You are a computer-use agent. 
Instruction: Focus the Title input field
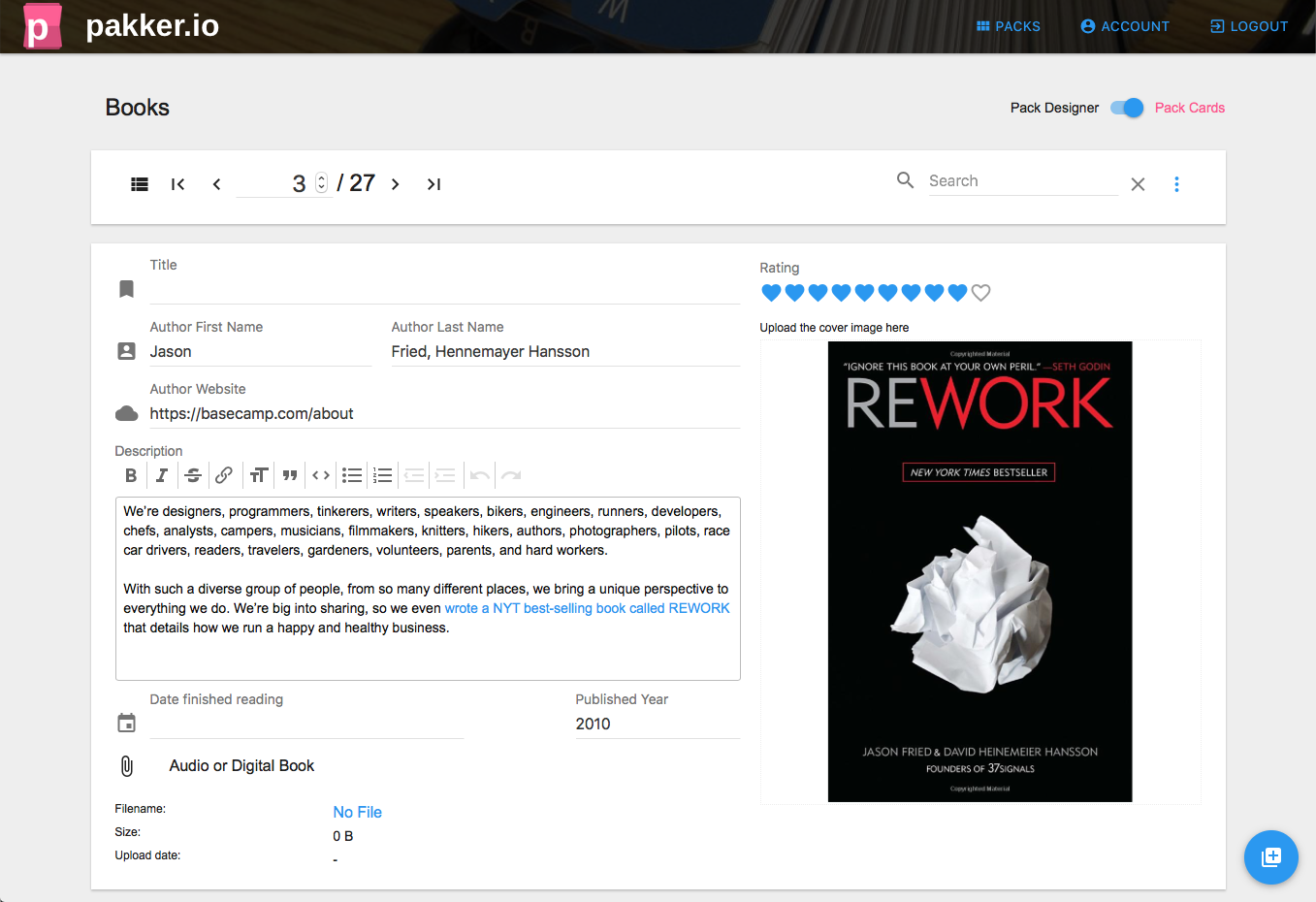[x=445, y=289]
